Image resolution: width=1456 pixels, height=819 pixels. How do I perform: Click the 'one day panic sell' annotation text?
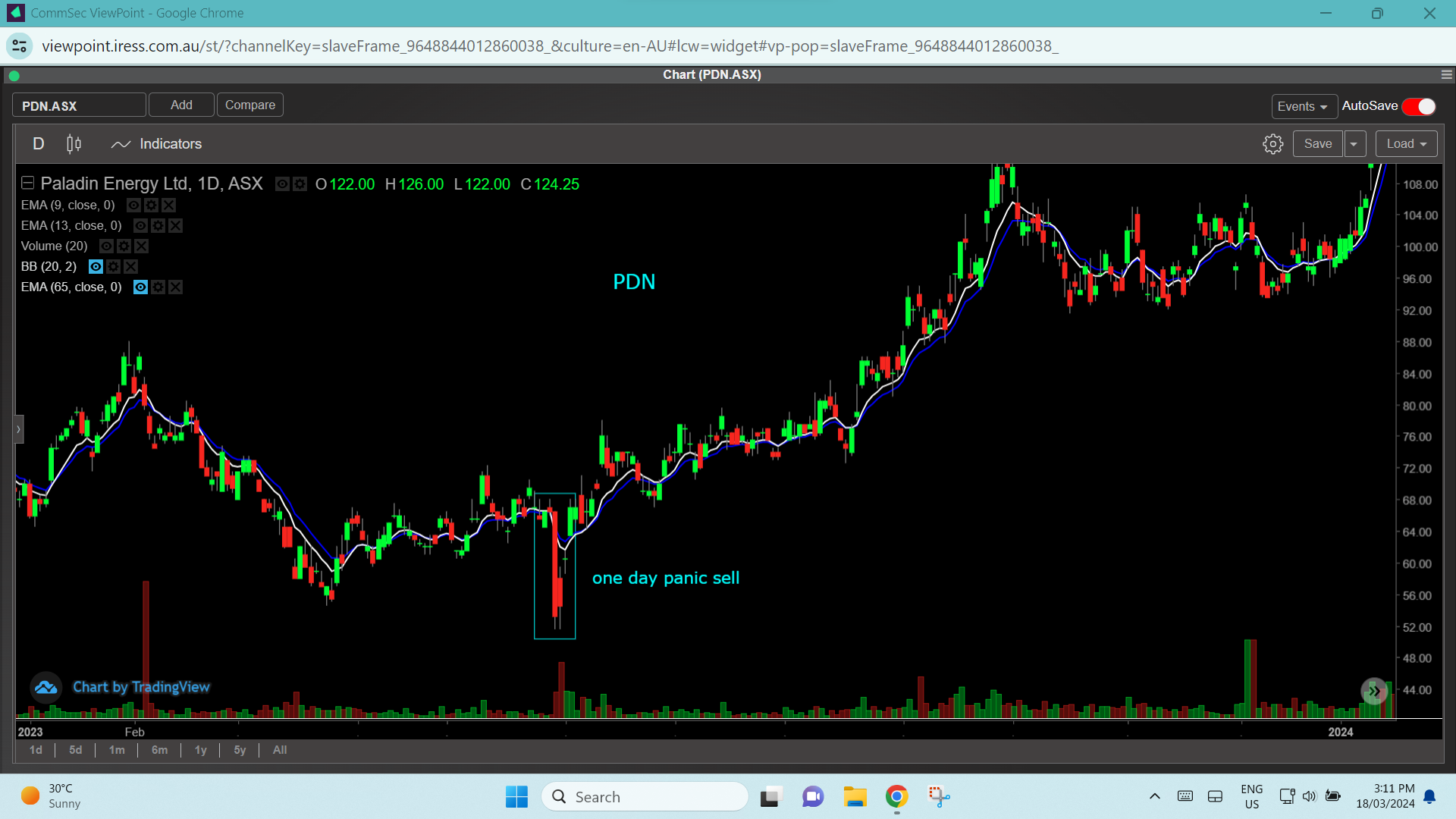666,578
